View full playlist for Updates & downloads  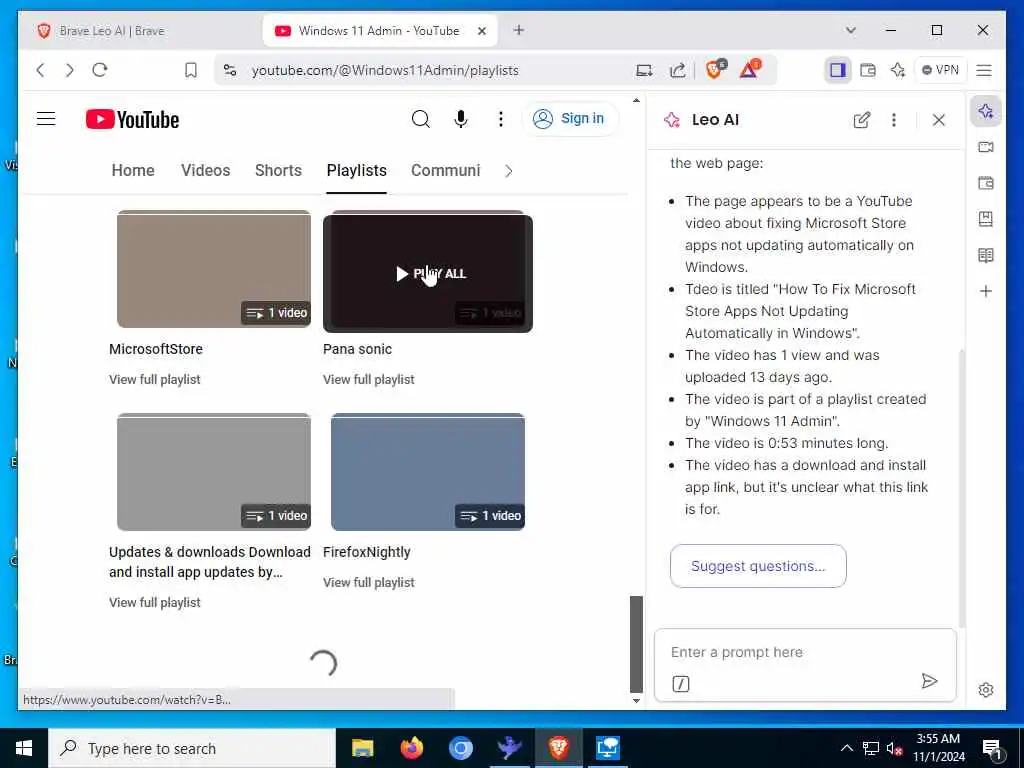coord(155,602)
